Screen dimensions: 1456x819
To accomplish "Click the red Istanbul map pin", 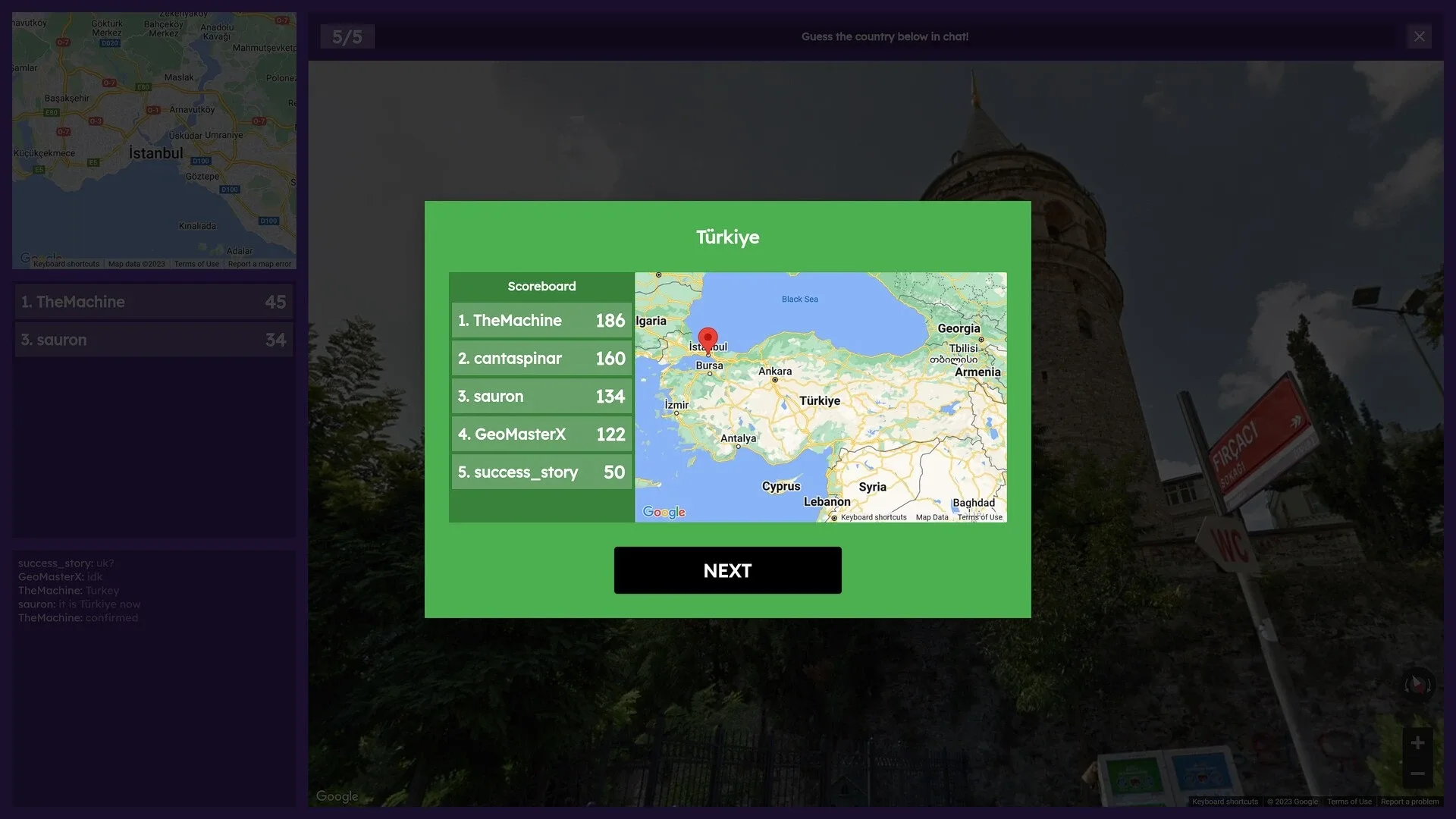I will (x=708, y=339).
